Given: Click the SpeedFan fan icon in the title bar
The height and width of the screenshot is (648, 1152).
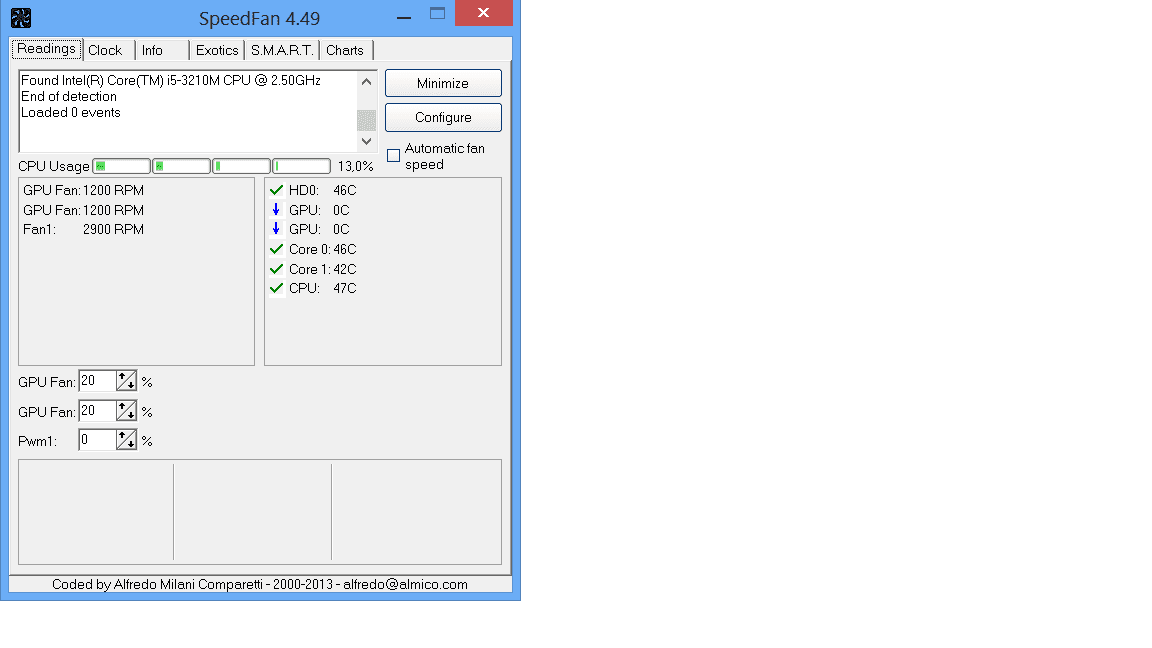Looking at the screenshot, I should [21, 18].
